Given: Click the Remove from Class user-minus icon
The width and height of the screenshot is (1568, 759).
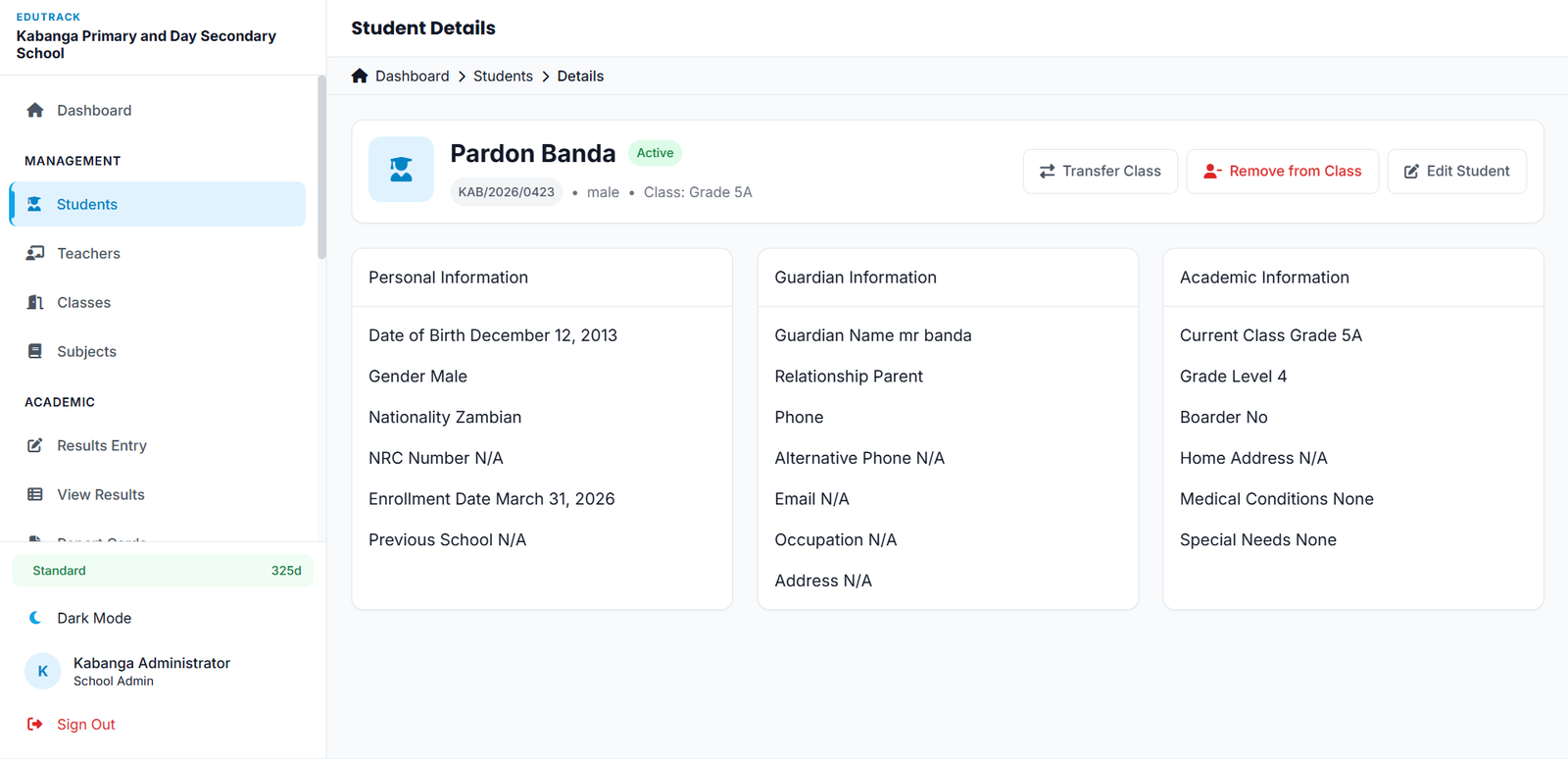Looking at the screenshot, I should pyautogui.click(x=1212, y=171).
